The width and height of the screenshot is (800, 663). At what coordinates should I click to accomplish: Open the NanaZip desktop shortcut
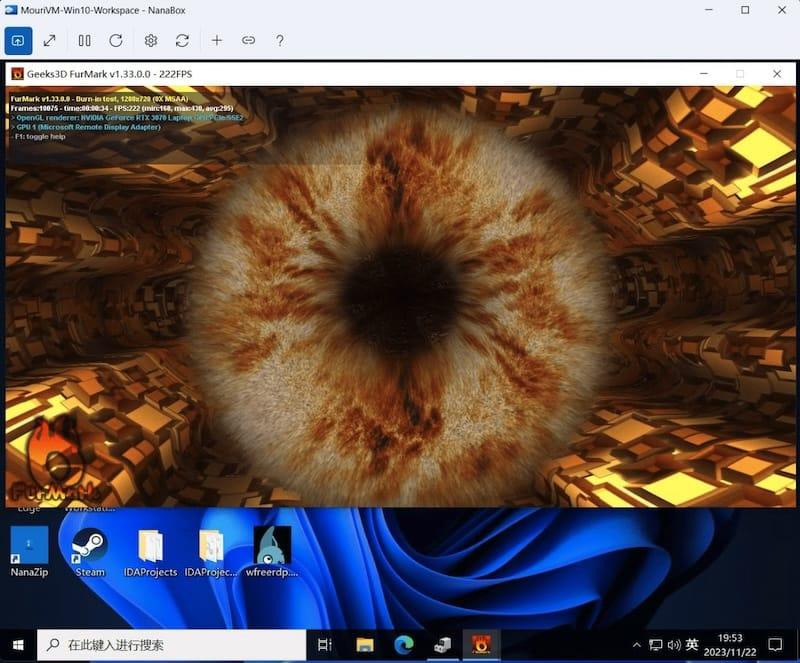pos(29,552)
